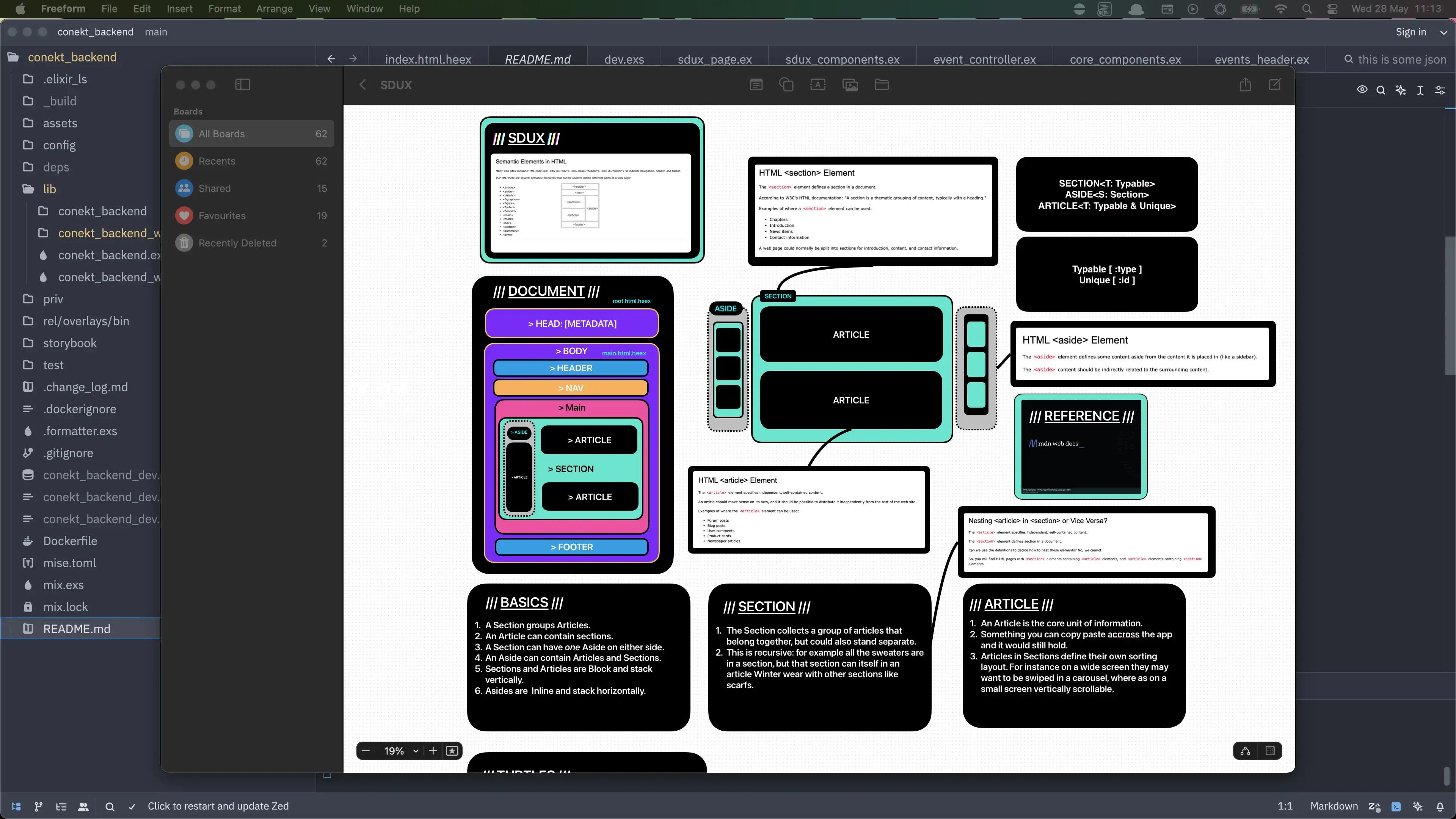Insert a sticky note from toolbar
The width and height of the screenshot is (1456, 819).
coord(756,85)
